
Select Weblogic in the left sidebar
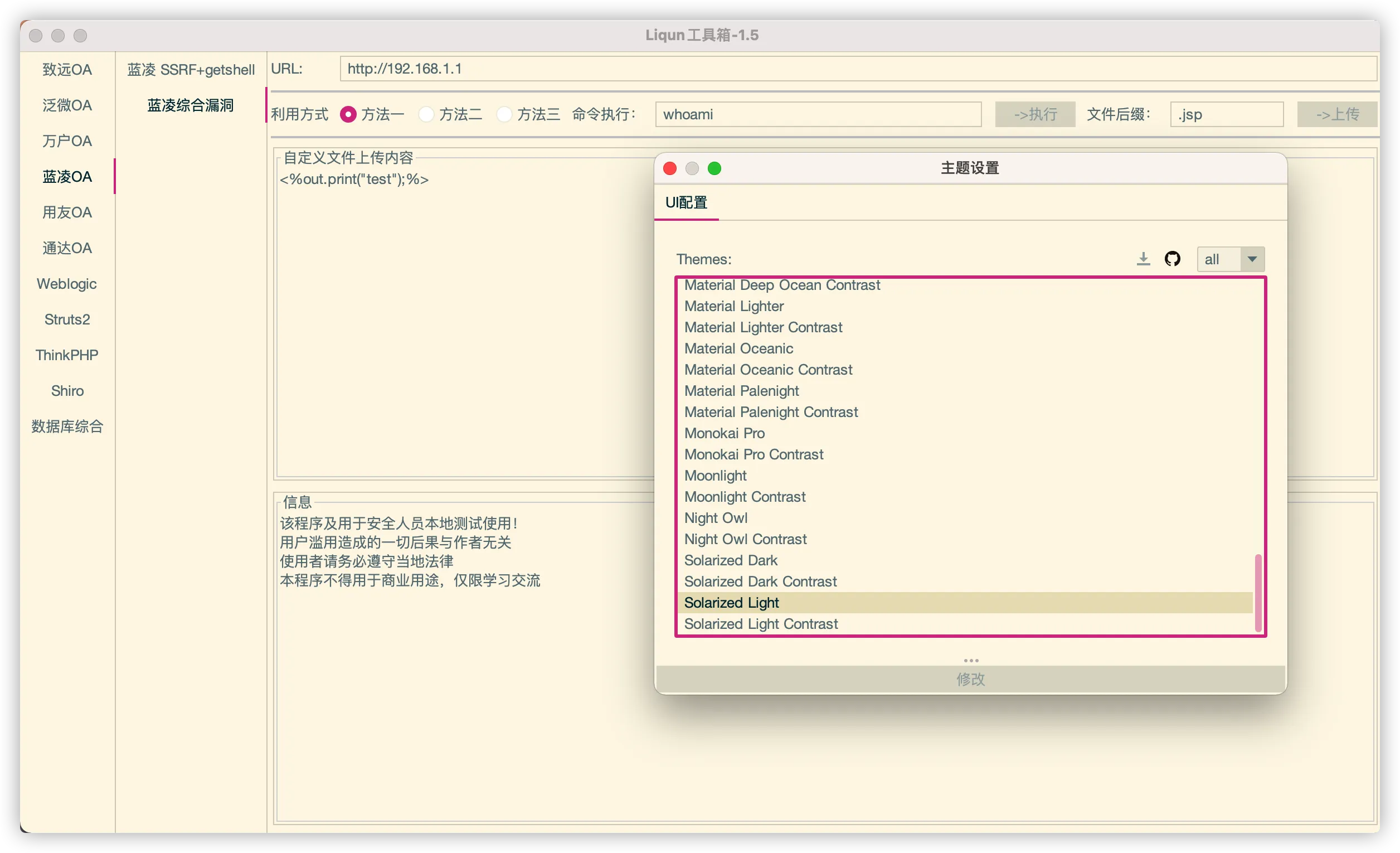(67, 284)
